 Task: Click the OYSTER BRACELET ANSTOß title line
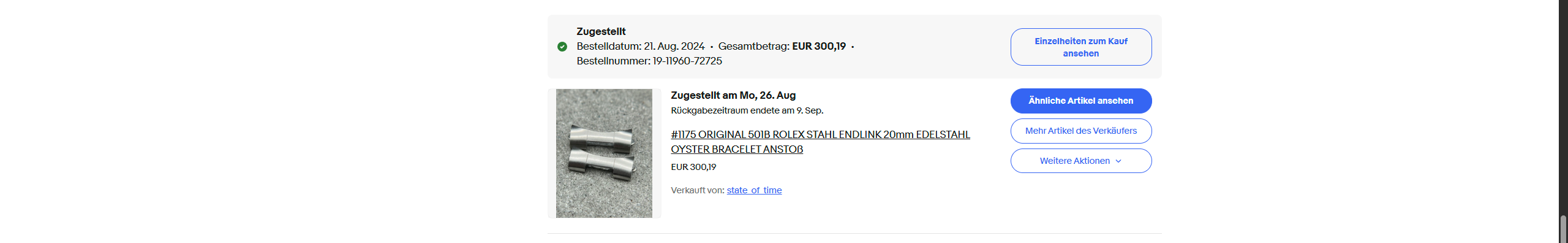(x=737, y=149)
